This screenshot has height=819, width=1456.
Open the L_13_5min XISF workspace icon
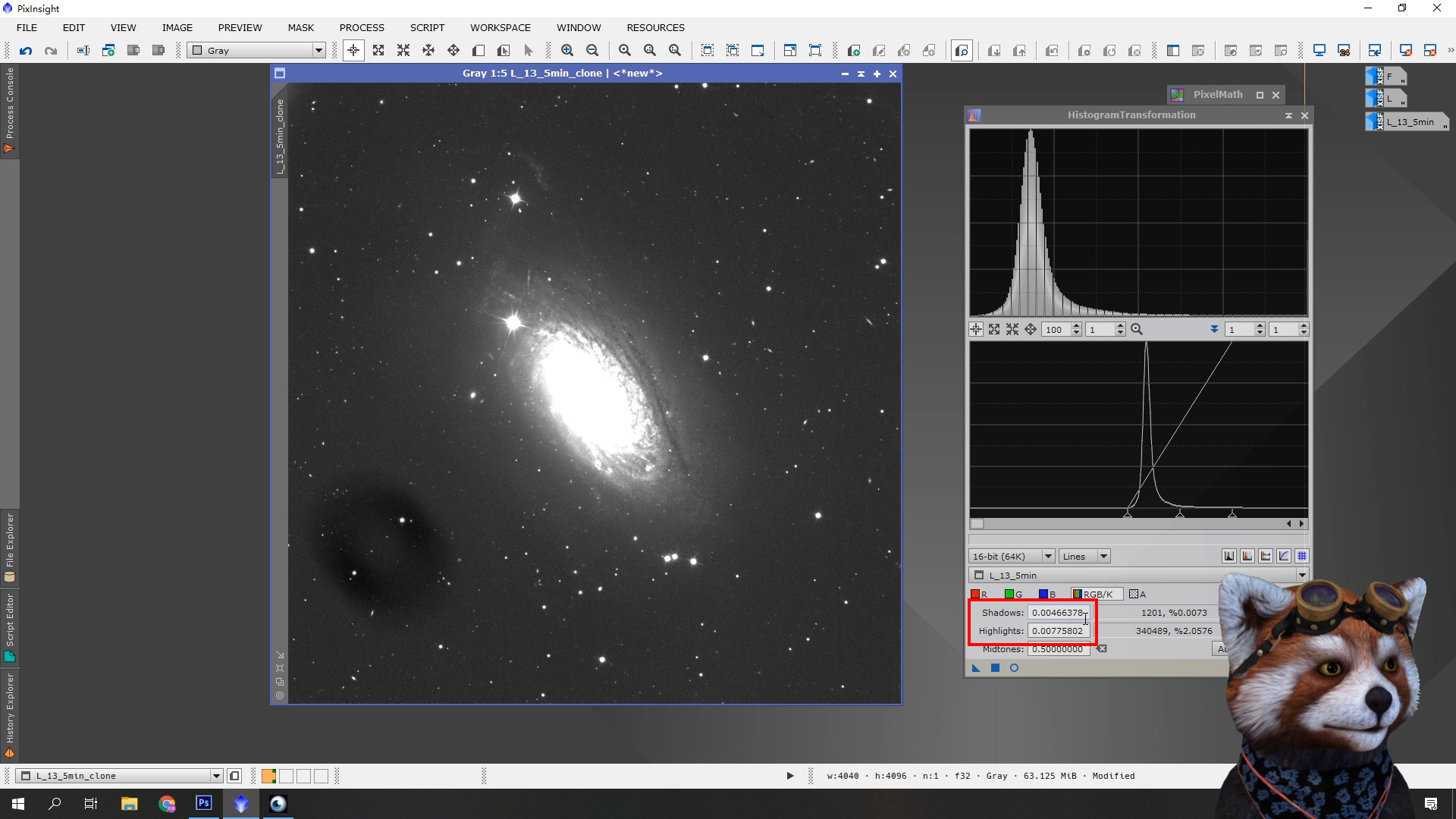click(x=1407, y=121)
